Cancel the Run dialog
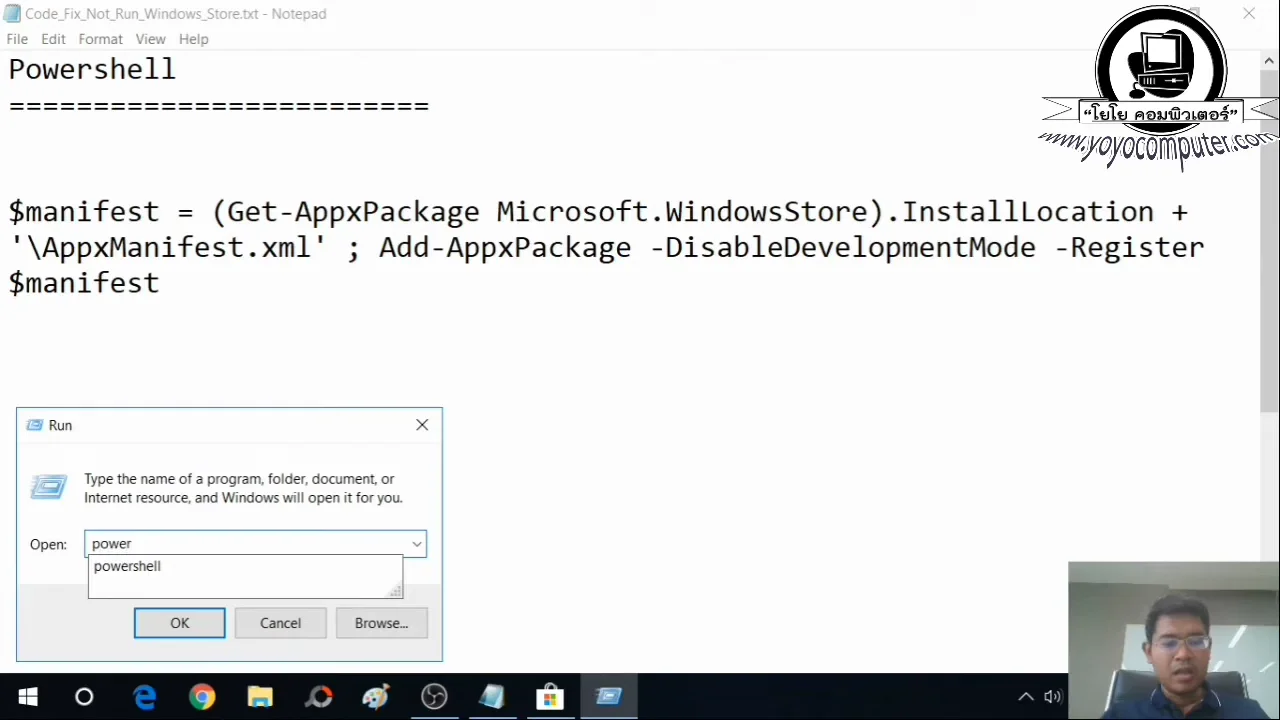 pyautogui.click(x=280, y=623)
